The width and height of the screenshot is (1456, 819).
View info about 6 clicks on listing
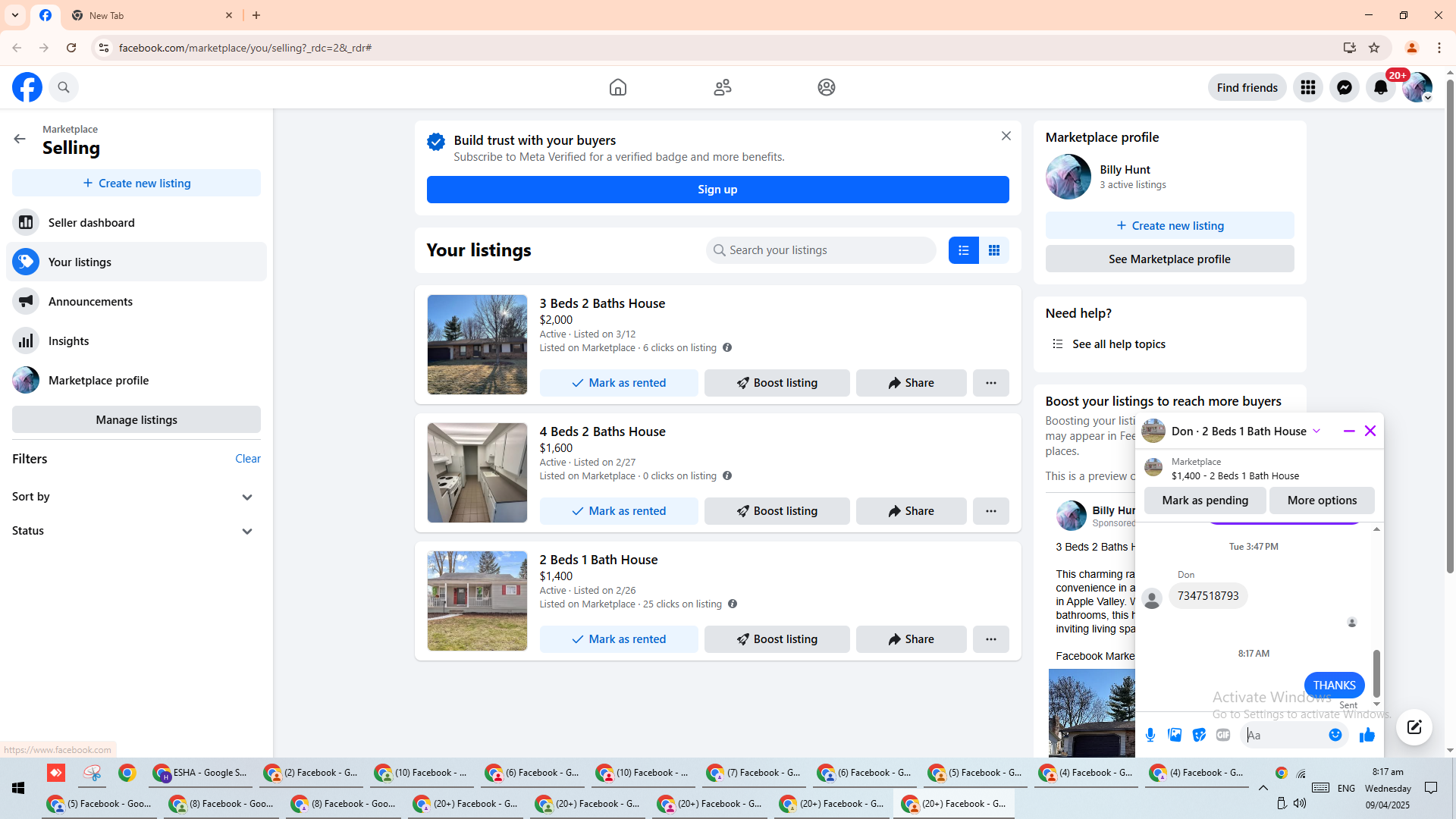pos(727,347)
